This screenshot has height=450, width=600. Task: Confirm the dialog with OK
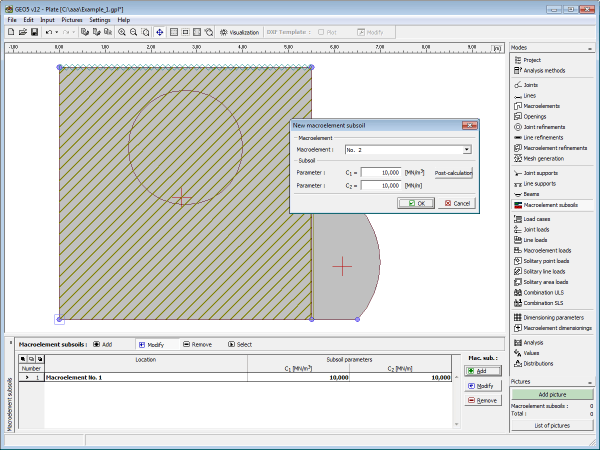point(414,203)
